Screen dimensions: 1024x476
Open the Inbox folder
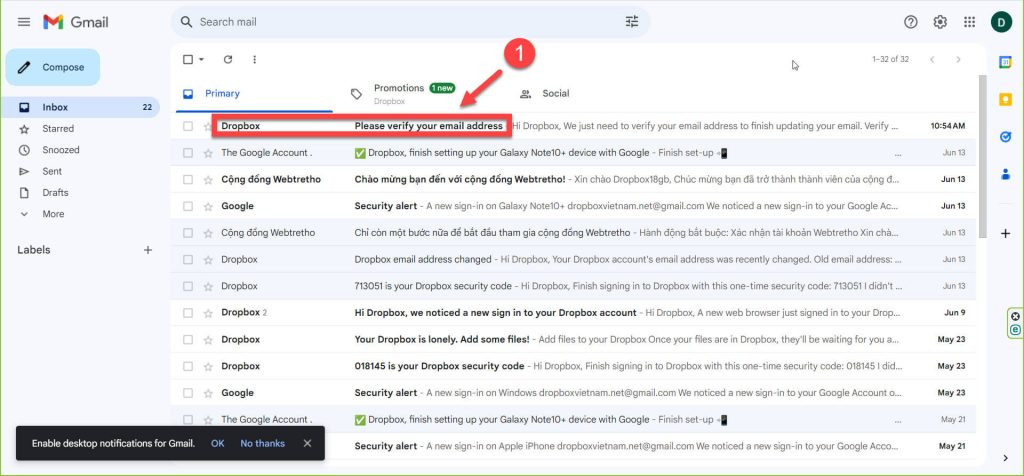[x=80, y=107]
